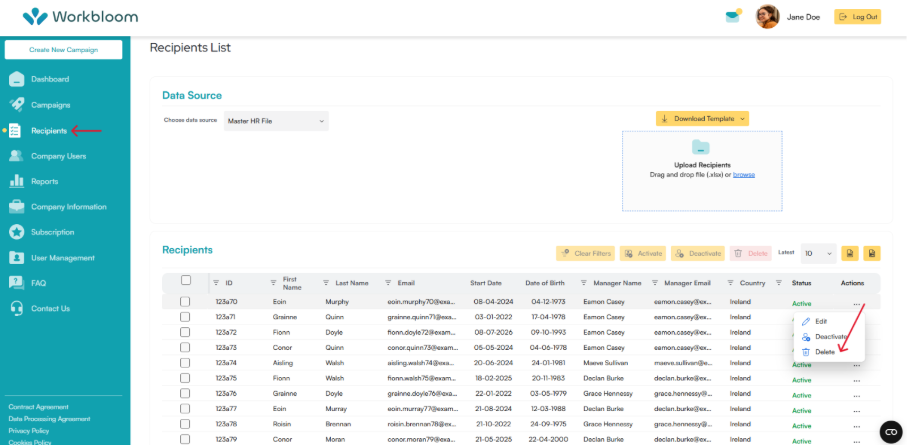The image size is (907, 445).
Task: Click start date 22-01-2022 cell
Action: [x=491, y=394]
